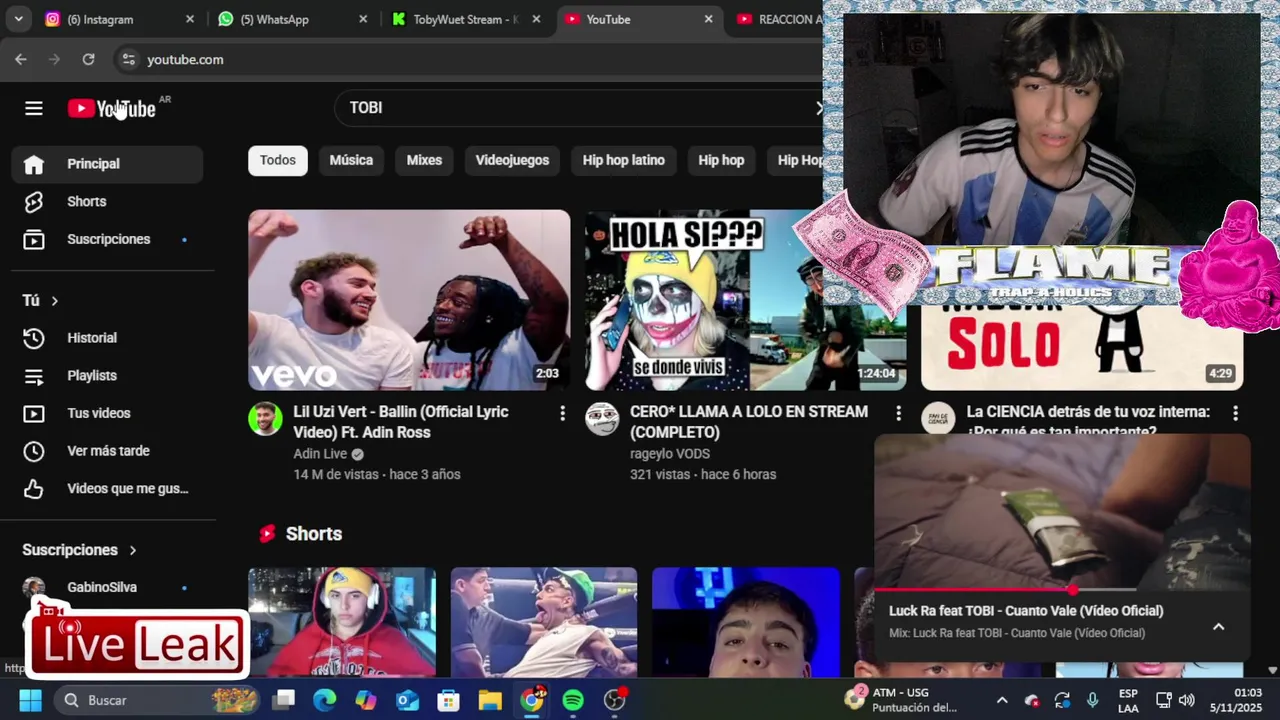Select the Hip hop latino chip
The width and height of the screenshot is (1280, 720).
click(623, 160)
